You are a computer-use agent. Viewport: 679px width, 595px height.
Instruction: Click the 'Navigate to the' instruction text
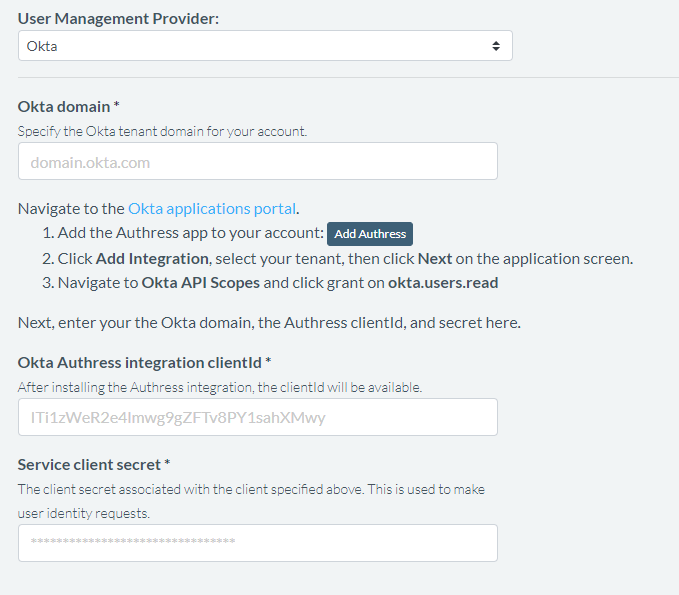coord(72,209)
